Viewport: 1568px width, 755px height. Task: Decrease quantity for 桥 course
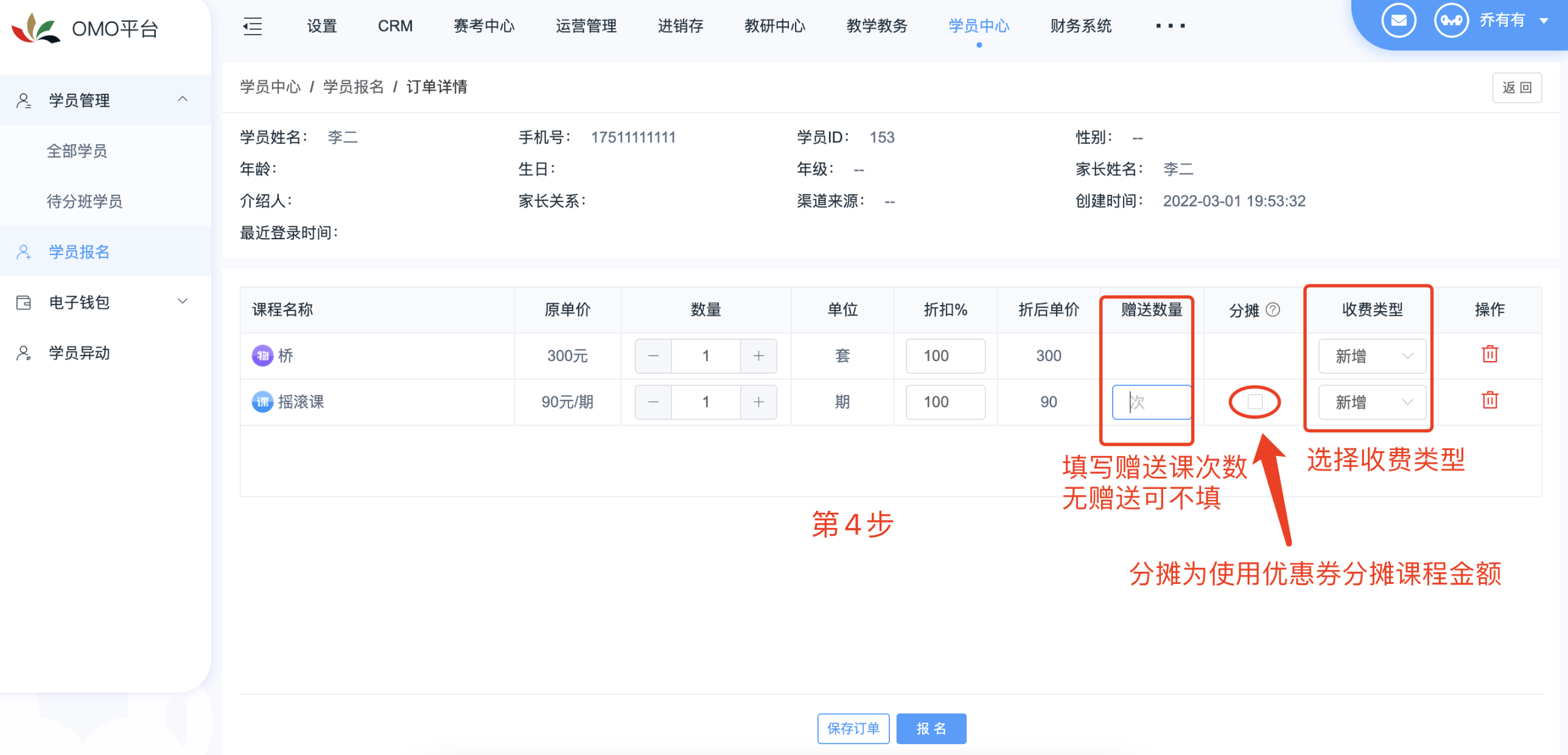point(653,356)
